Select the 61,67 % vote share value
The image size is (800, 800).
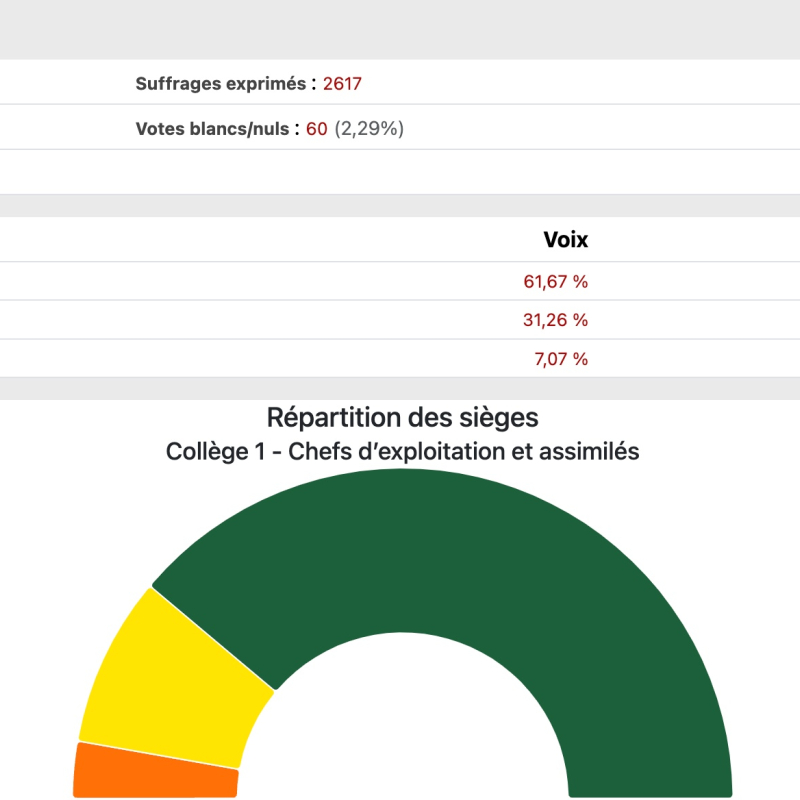coord(555,282)
